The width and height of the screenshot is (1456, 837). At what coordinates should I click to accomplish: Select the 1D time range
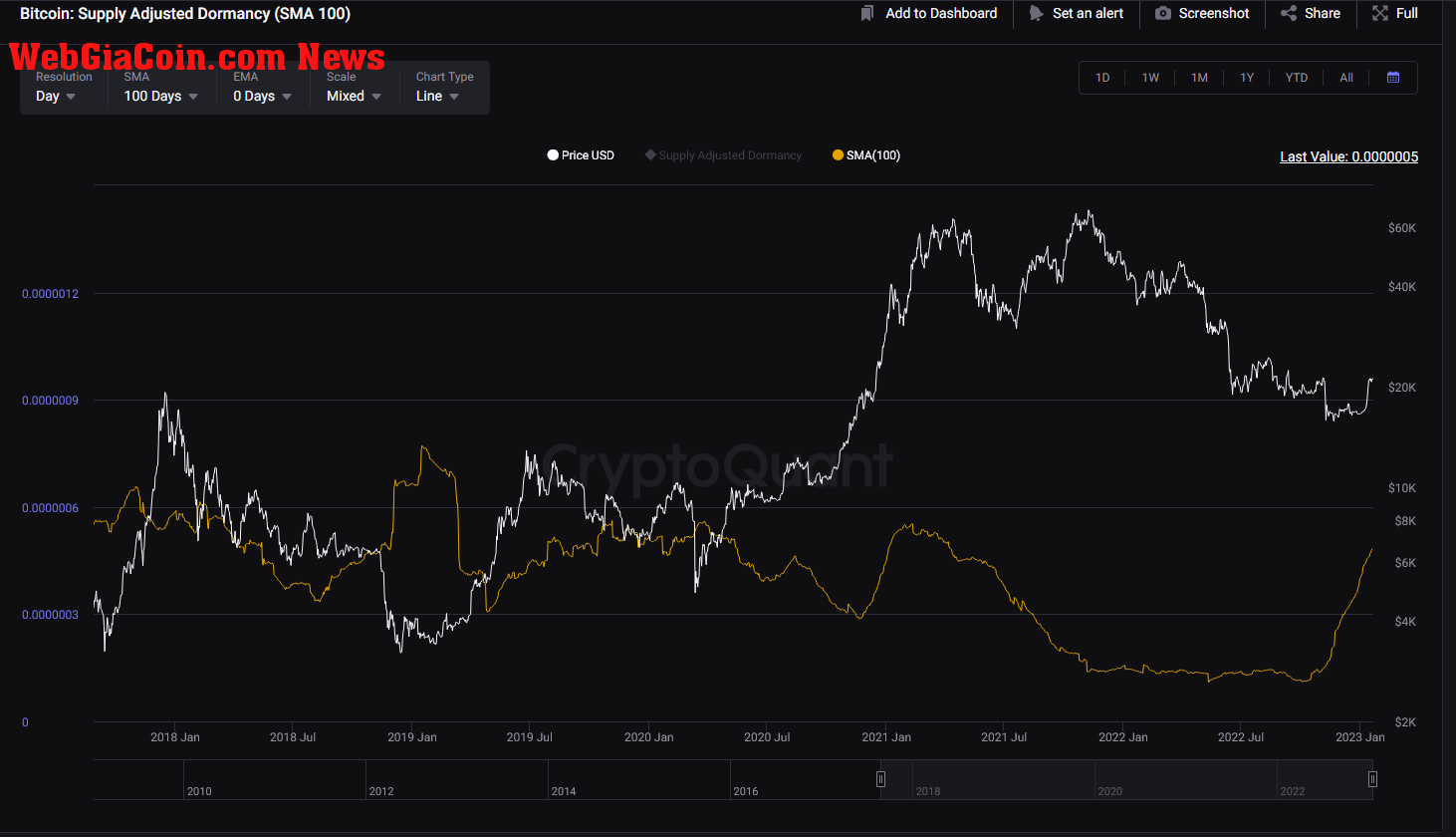1102,78
